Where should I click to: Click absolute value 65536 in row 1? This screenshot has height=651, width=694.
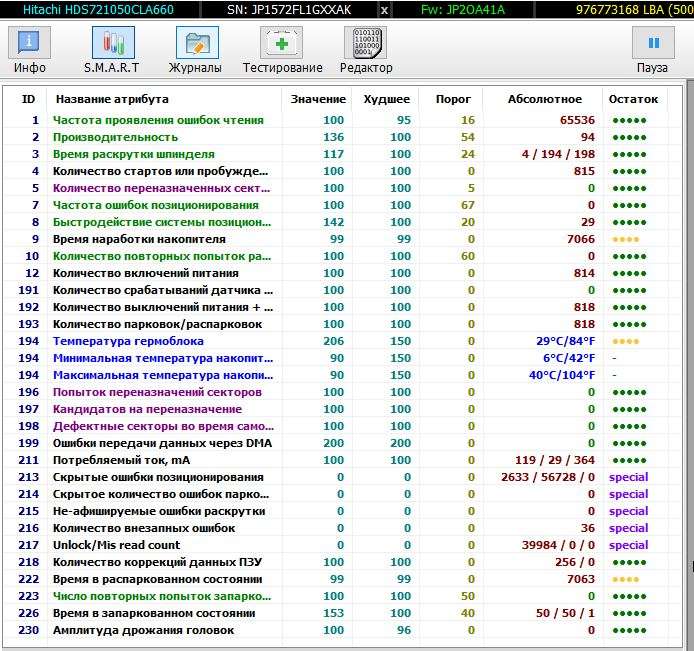[x=577, y=120]
